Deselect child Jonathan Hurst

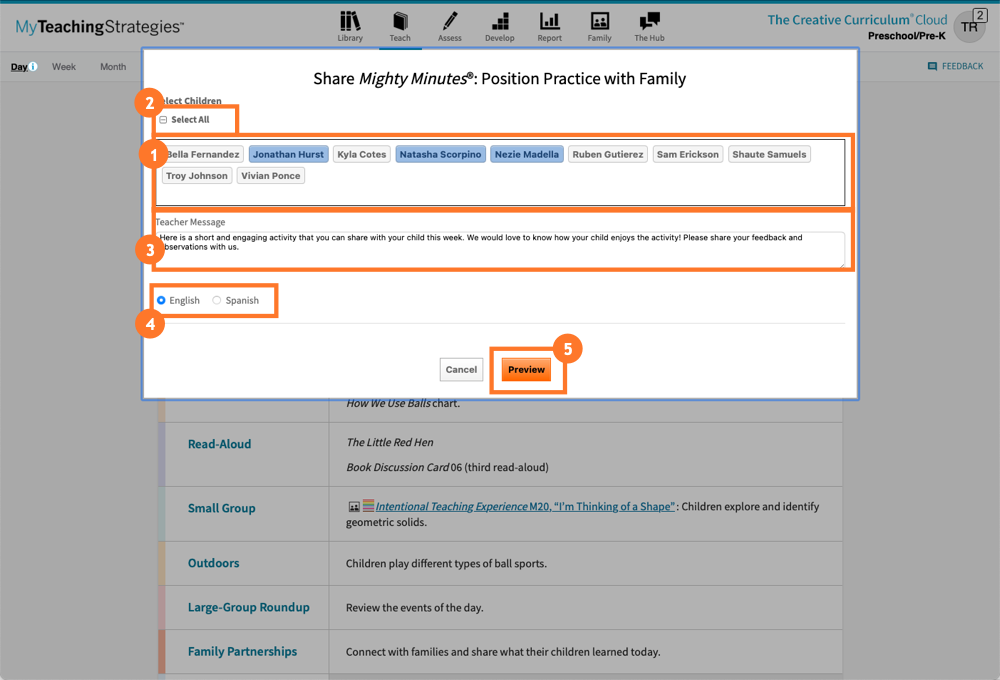click(x=288, y=155)
